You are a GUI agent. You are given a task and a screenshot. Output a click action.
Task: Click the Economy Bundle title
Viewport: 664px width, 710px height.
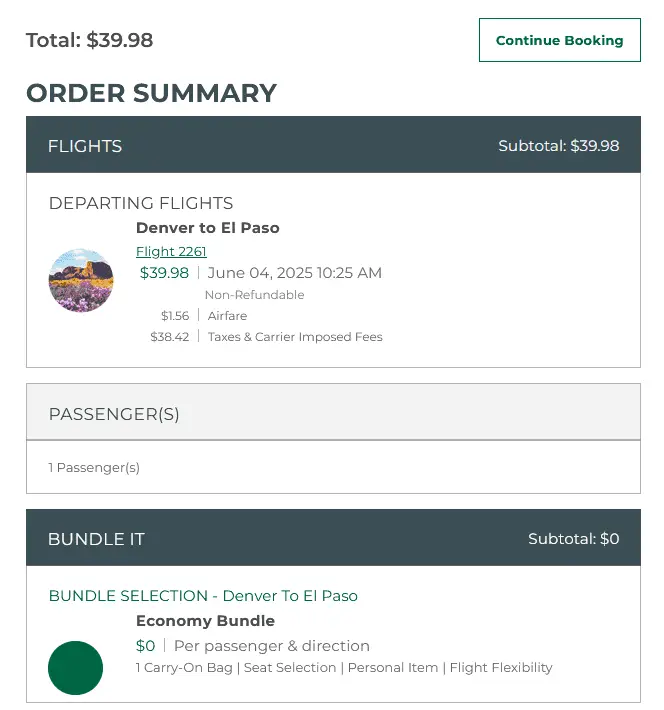tap(205, 621)
